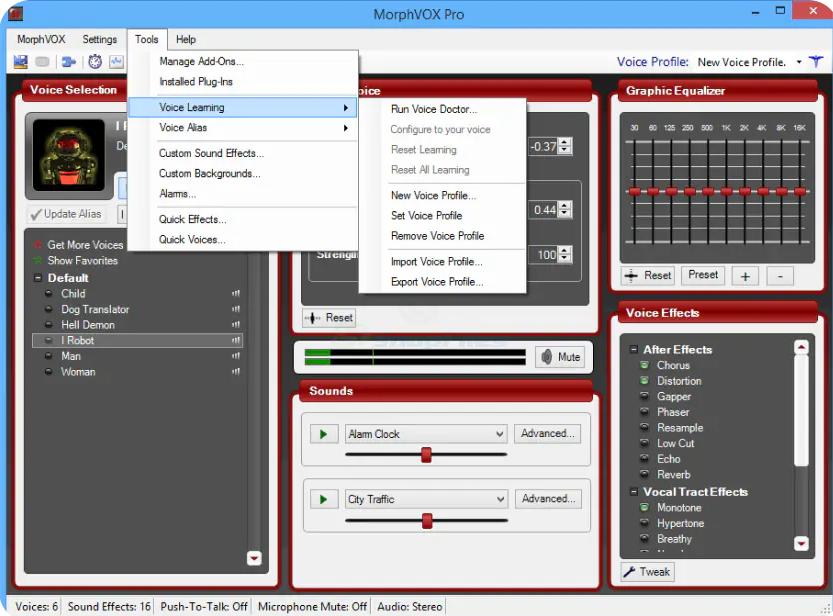Screen dimensions: 833x616
Task: Click the City Traffic volume slider handle
Action: tap(427, 521)
